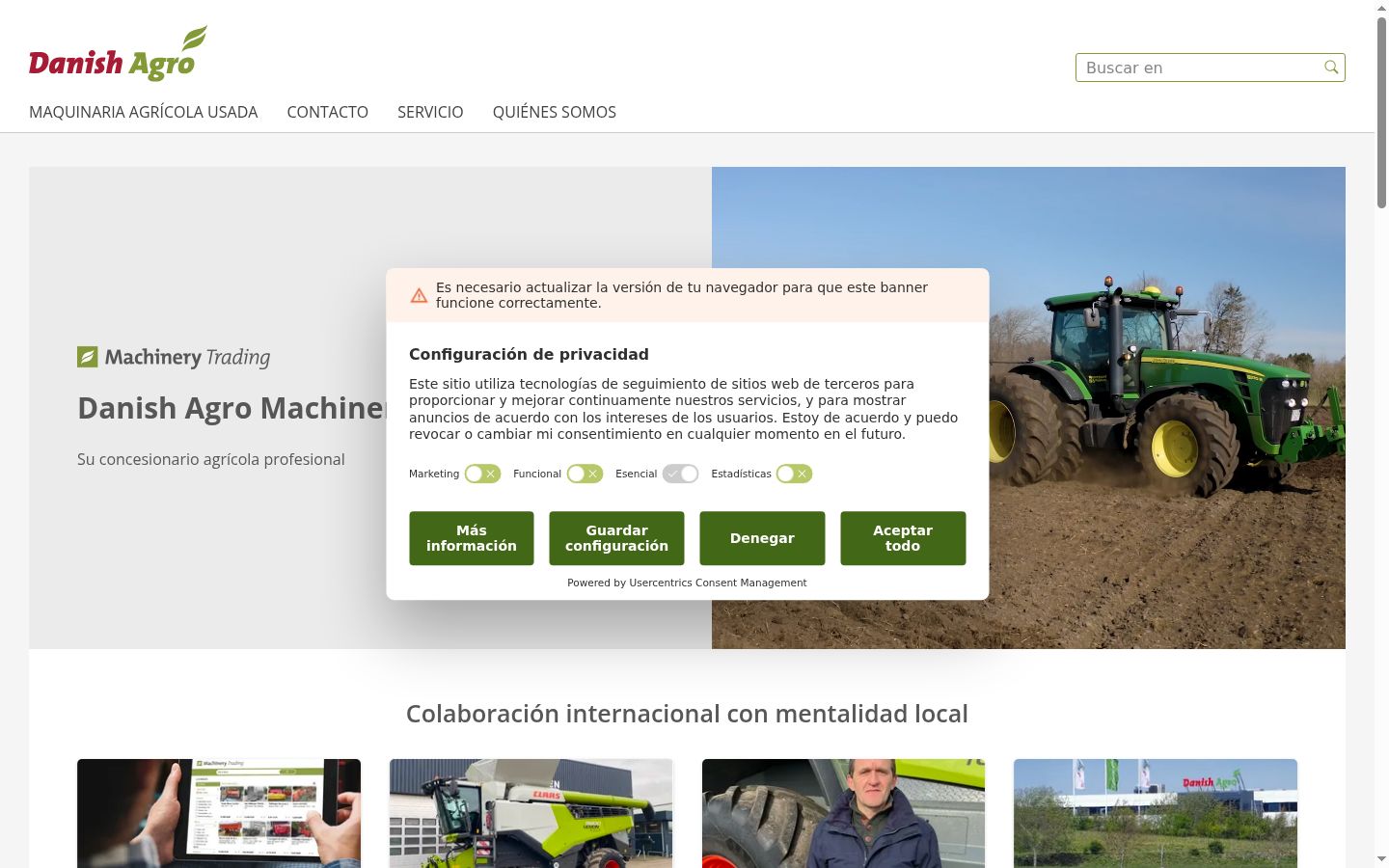Click the Danish Agro logo
Image resolution: width=1389 pixels, height=868 pixels.
click(x=118, y=54)
